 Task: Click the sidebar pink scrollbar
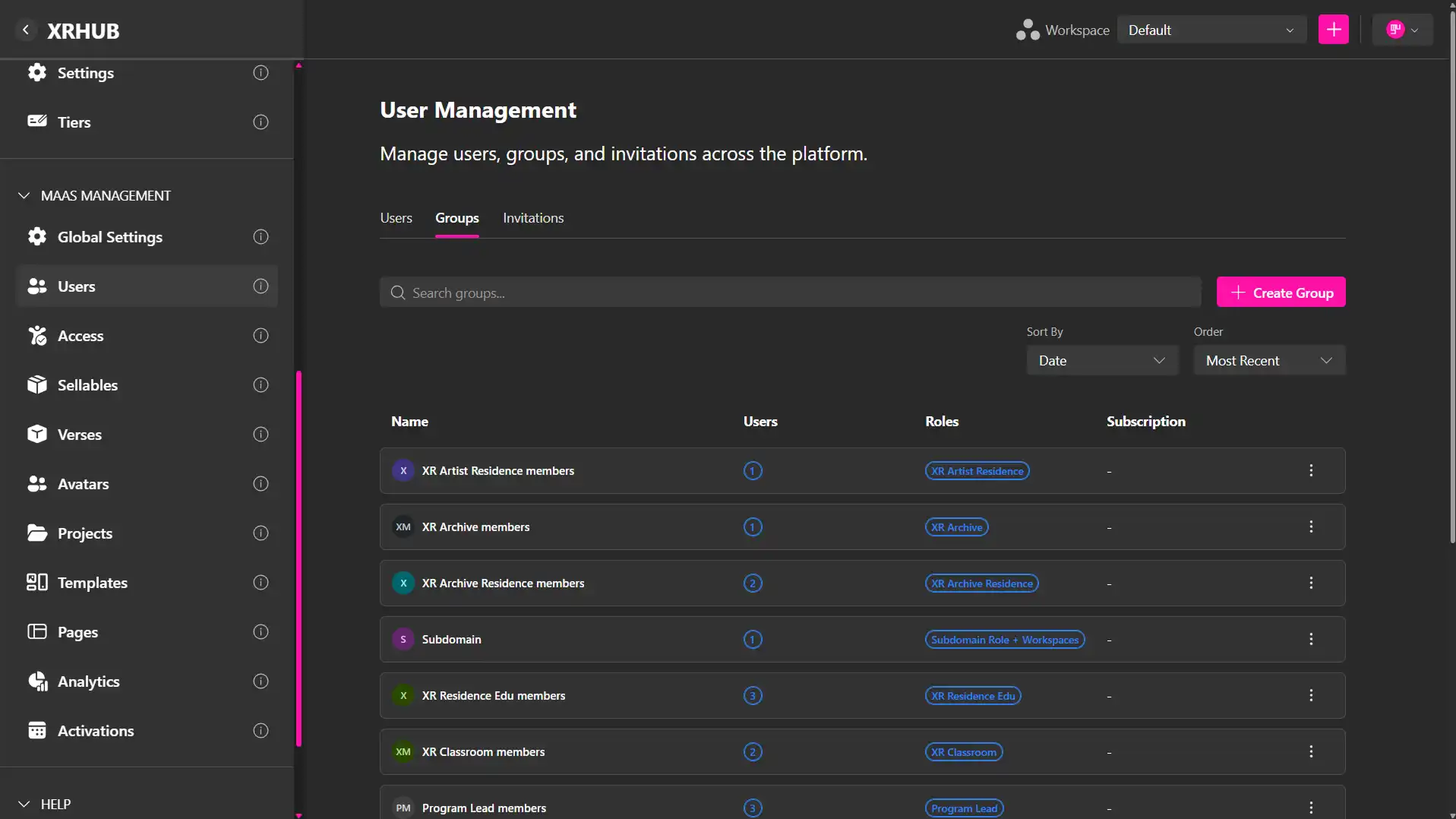coord(298,558)
